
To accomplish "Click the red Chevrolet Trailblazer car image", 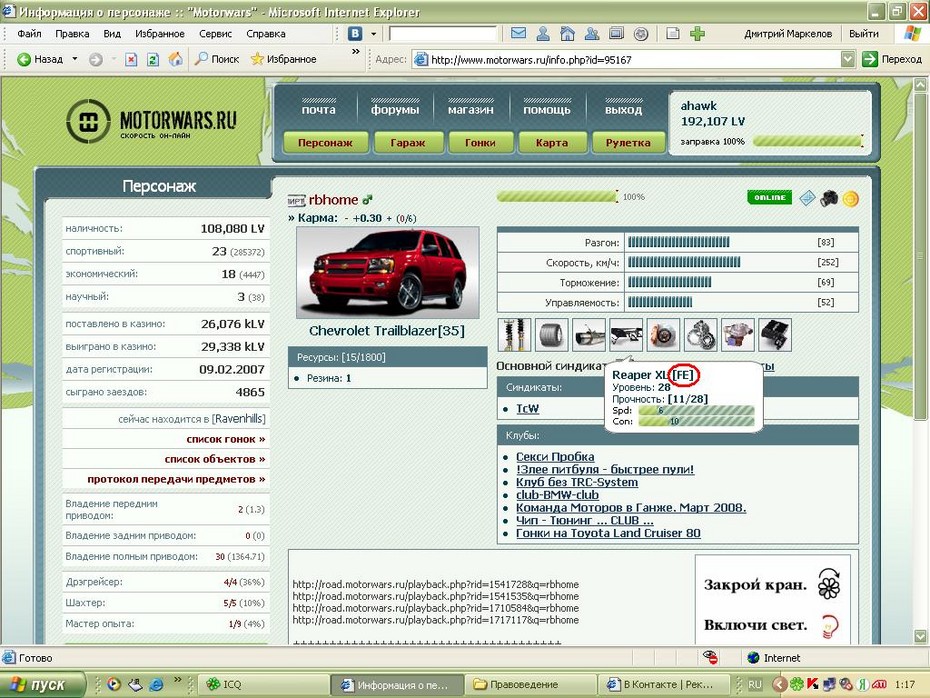I will [388, 273].
